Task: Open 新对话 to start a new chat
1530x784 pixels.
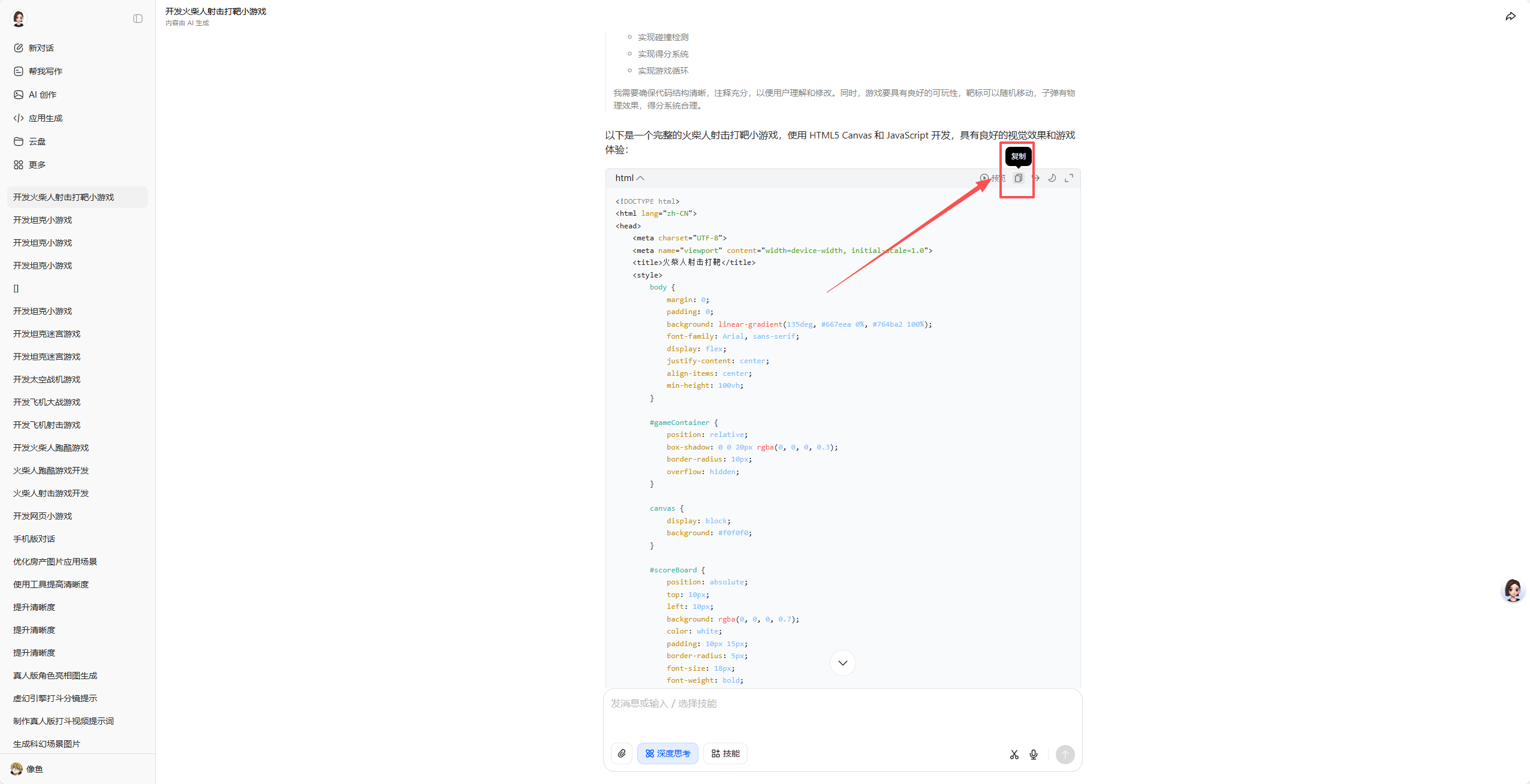Action: click(40, 48)
